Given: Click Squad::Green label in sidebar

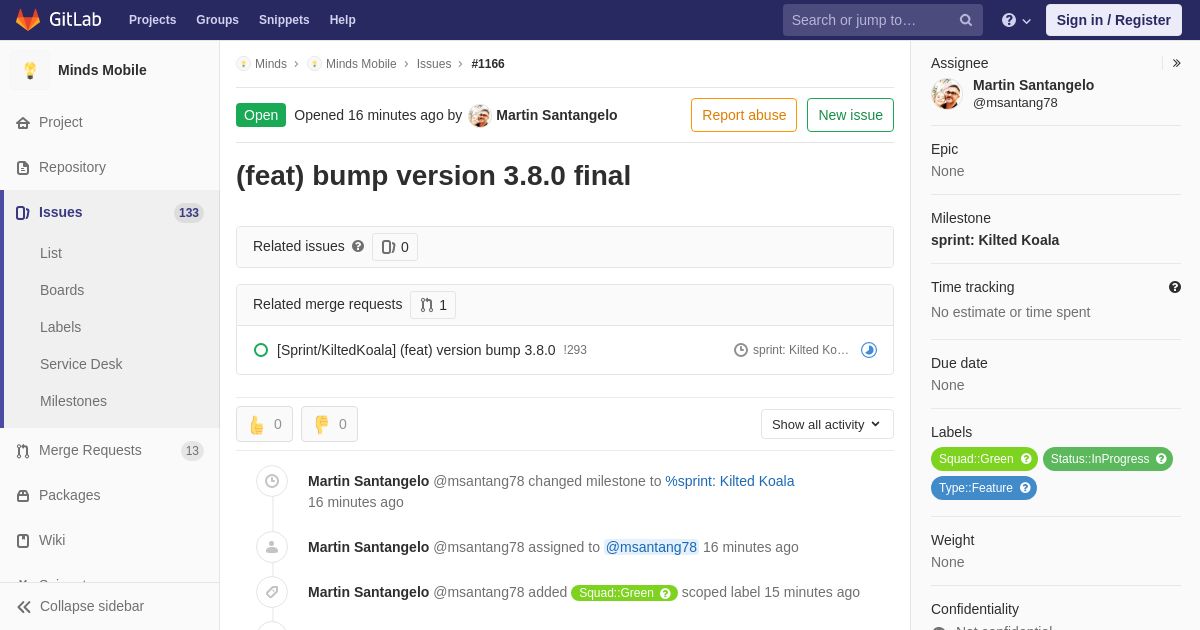Looking at the screenshot, I should click(x=984, y=459).
